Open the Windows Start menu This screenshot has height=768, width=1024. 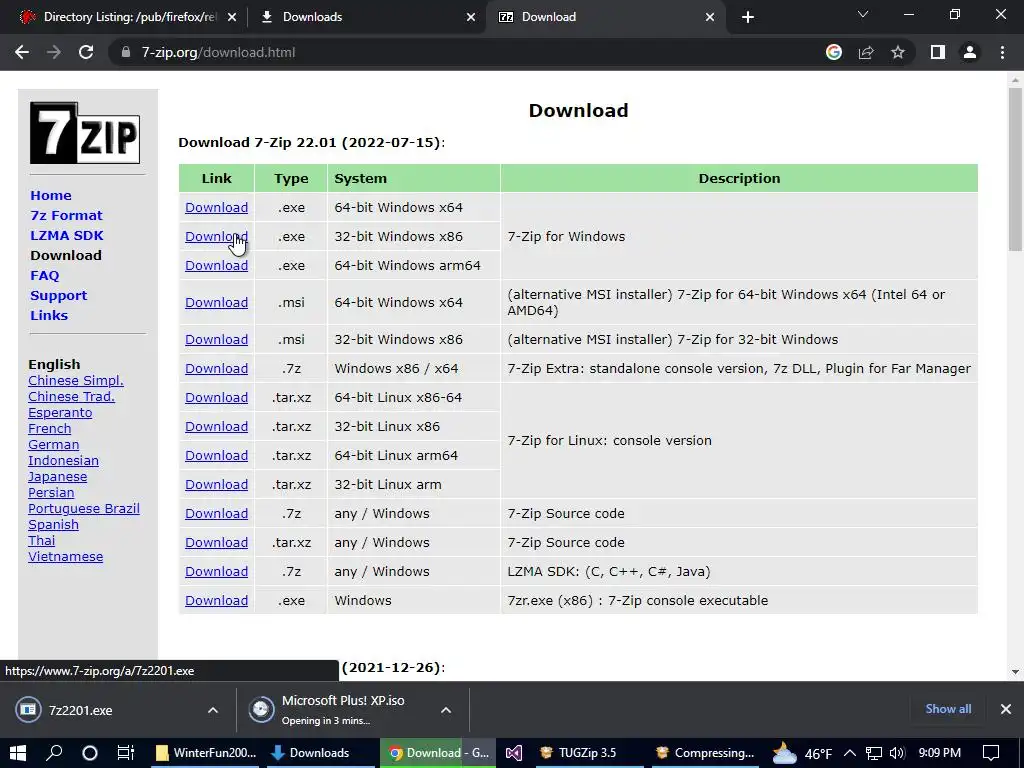click(18, 753)
